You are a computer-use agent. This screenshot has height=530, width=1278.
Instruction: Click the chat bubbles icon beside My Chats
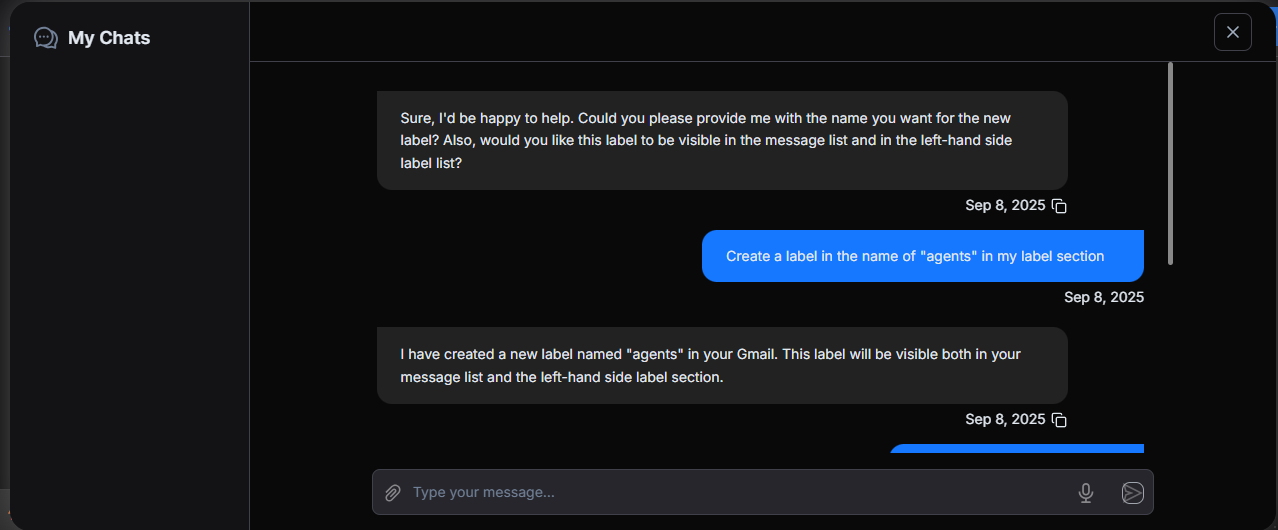pos(46,38)
